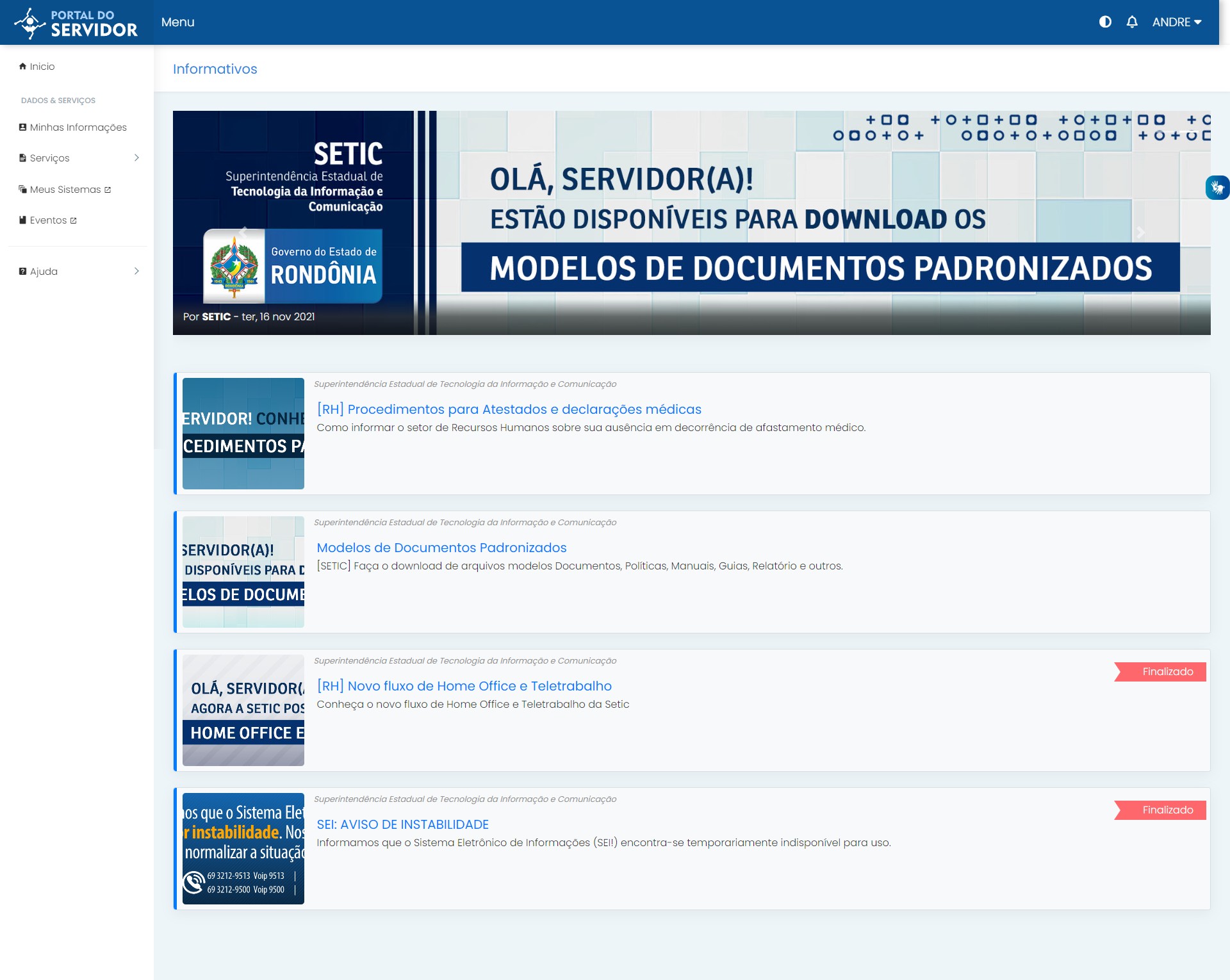Click Finalizado badge on SEI aviso card
Screen dimensions: 1230x980
(1160, 810)
